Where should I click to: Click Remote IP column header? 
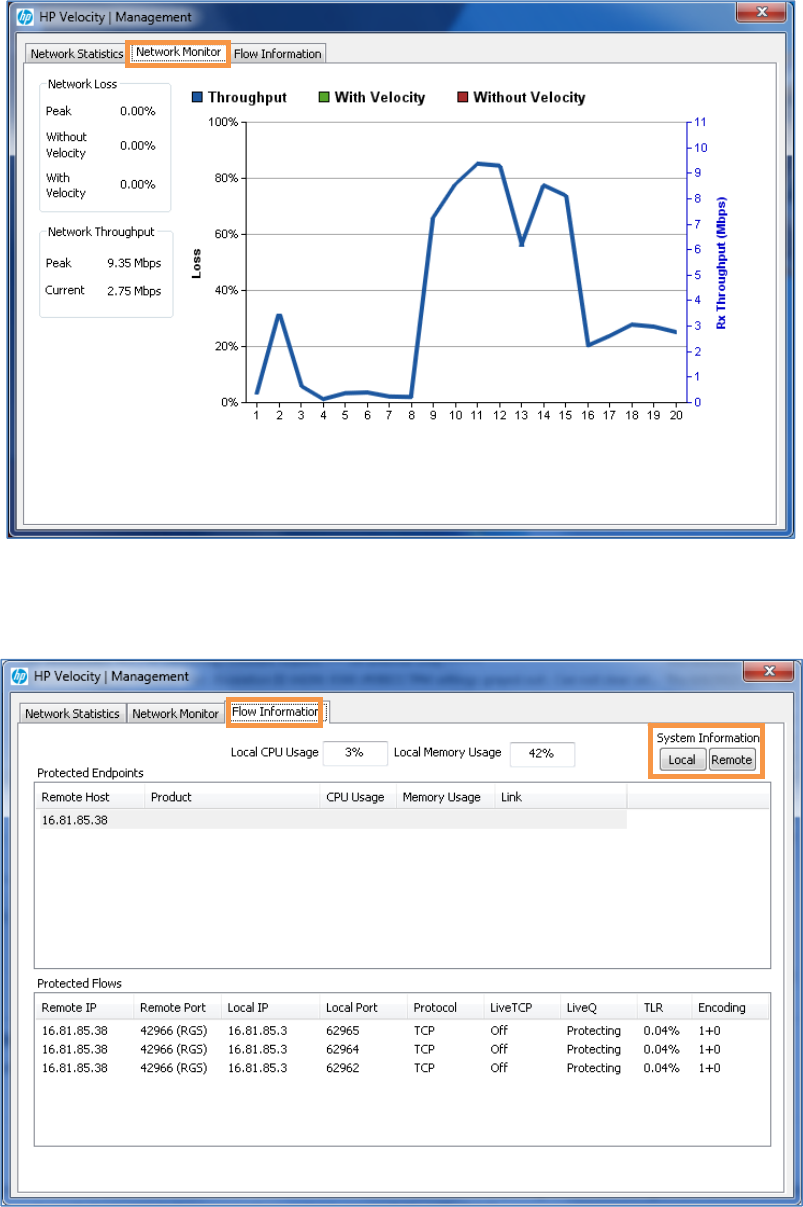pos(84,1008)
